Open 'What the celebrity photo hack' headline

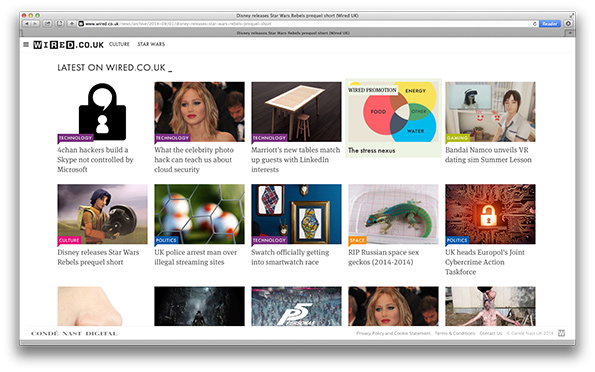(x=194, y=159)
